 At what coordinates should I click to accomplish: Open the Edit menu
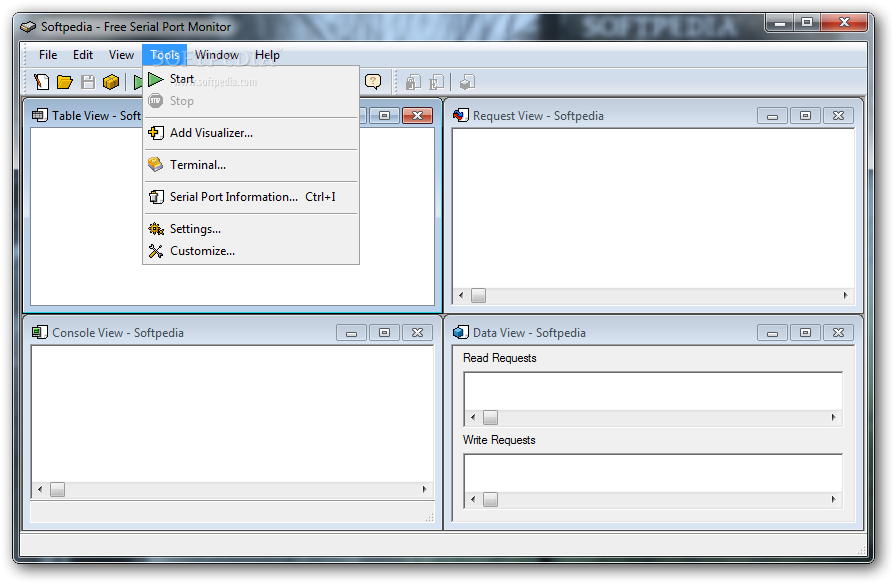[x=83, y=55]
